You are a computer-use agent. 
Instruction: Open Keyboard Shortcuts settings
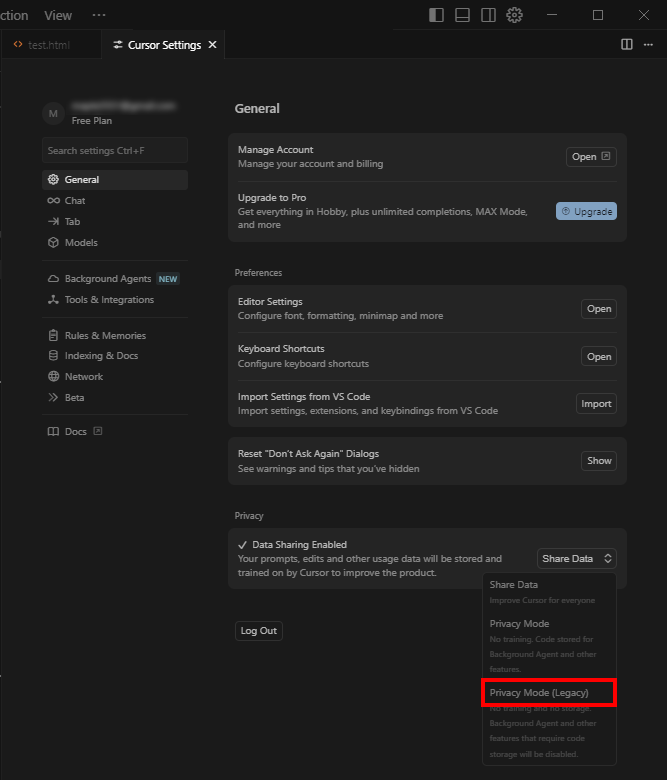click(599, 357)
